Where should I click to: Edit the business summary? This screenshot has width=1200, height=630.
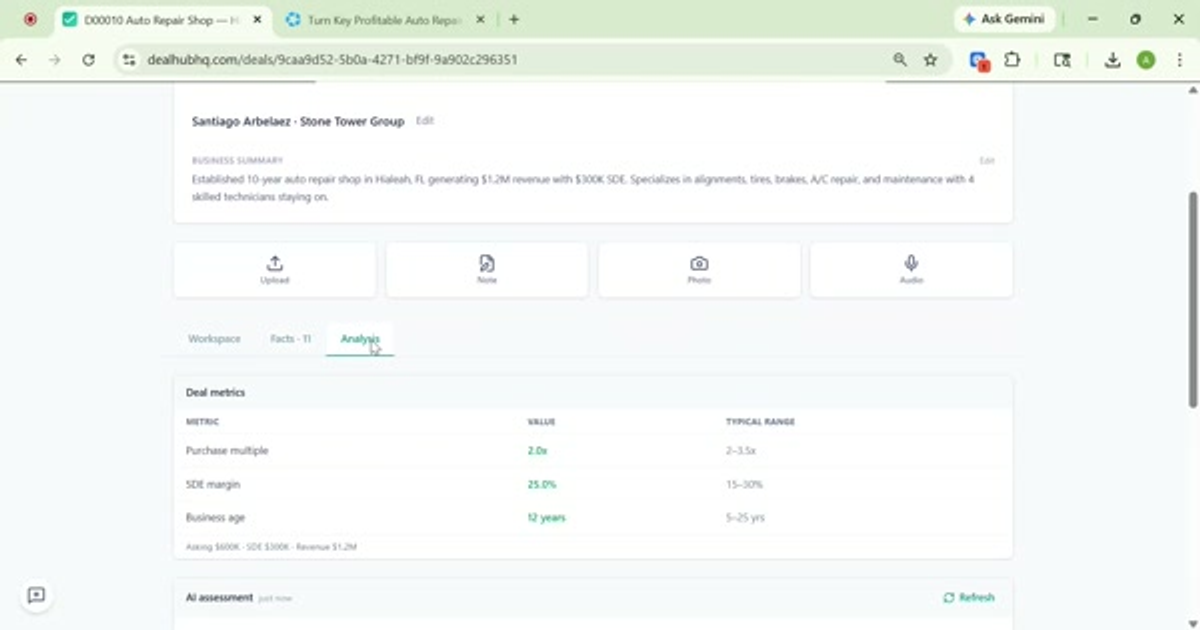point(986,160)
